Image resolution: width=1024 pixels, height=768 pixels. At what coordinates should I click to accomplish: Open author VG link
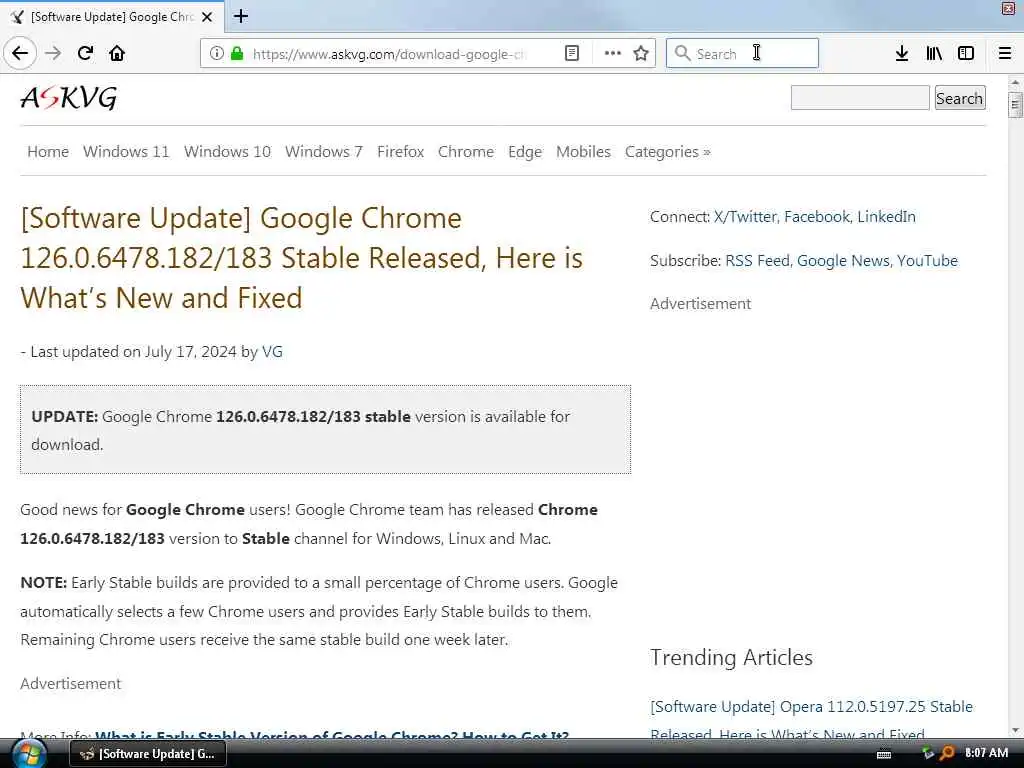[272, 352]
